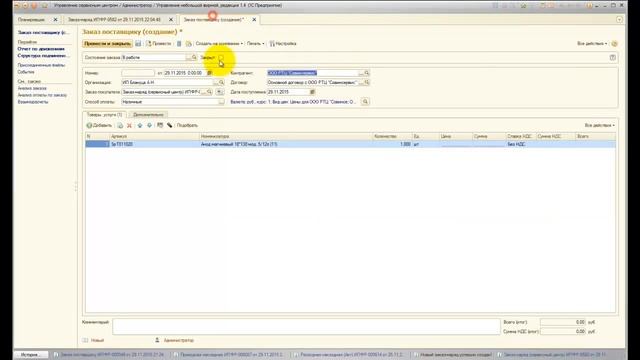The height and width of the screenshot is (360, 640).
Task: Open 'Взаиморасчеты' link in the left panel
Action: click(33, 102)
